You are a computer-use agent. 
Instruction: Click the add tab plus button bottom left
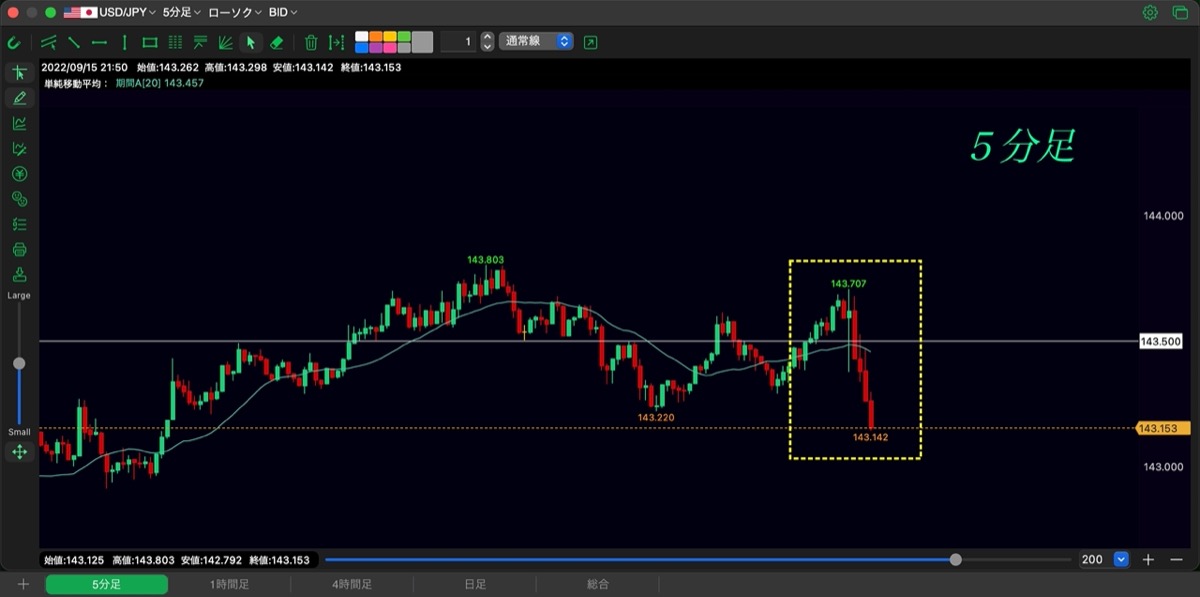23,584
